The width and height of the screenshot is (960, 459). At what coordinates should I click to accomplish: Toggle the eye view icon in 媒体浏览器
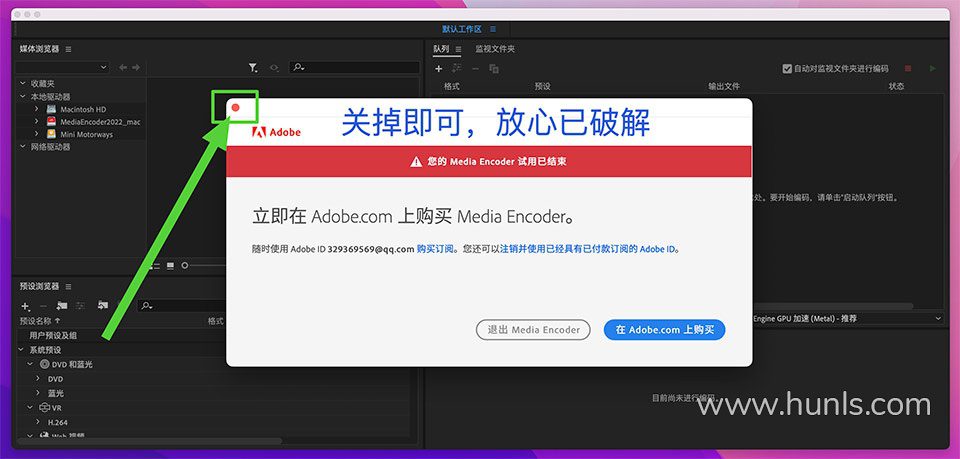tap(274, 68)
